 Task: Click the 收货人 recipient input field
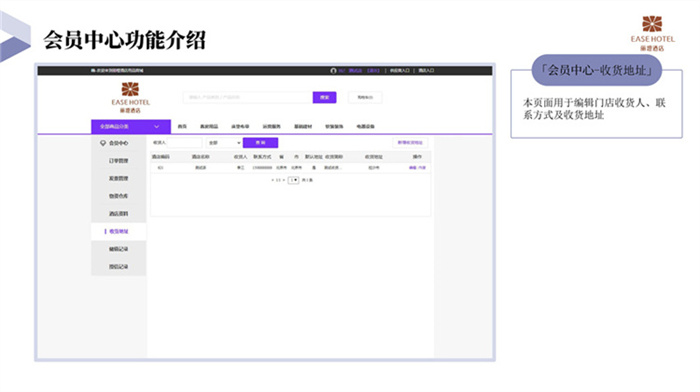point(184,143)
